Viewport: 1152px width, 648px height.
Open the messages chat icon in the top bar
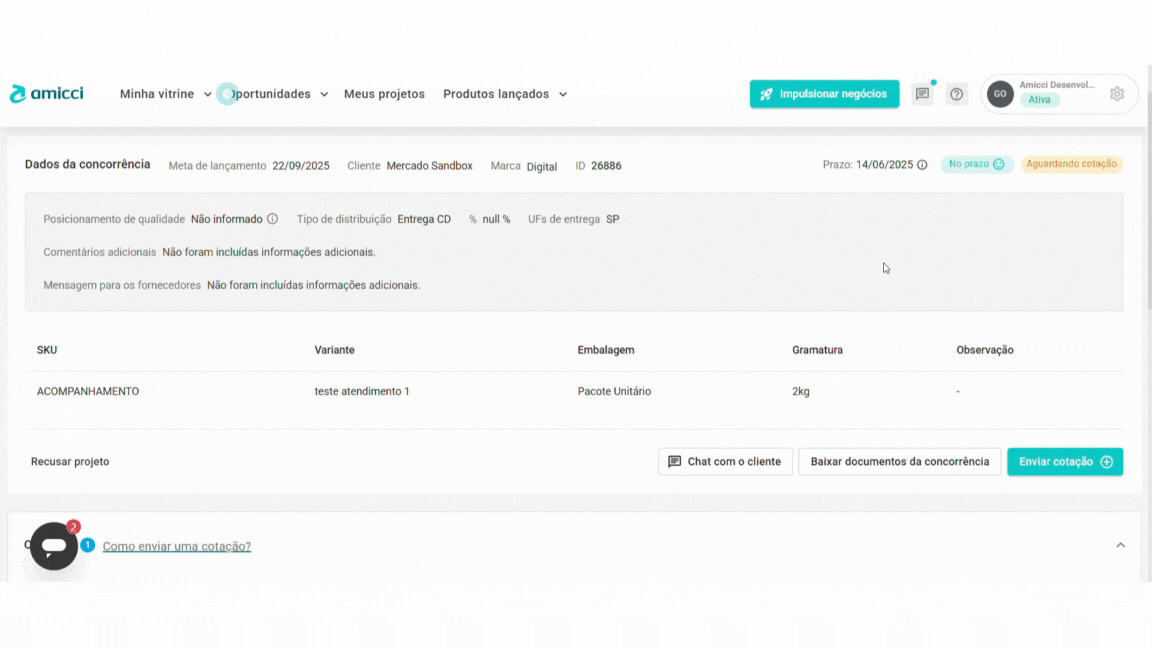[x=921, y=93]
